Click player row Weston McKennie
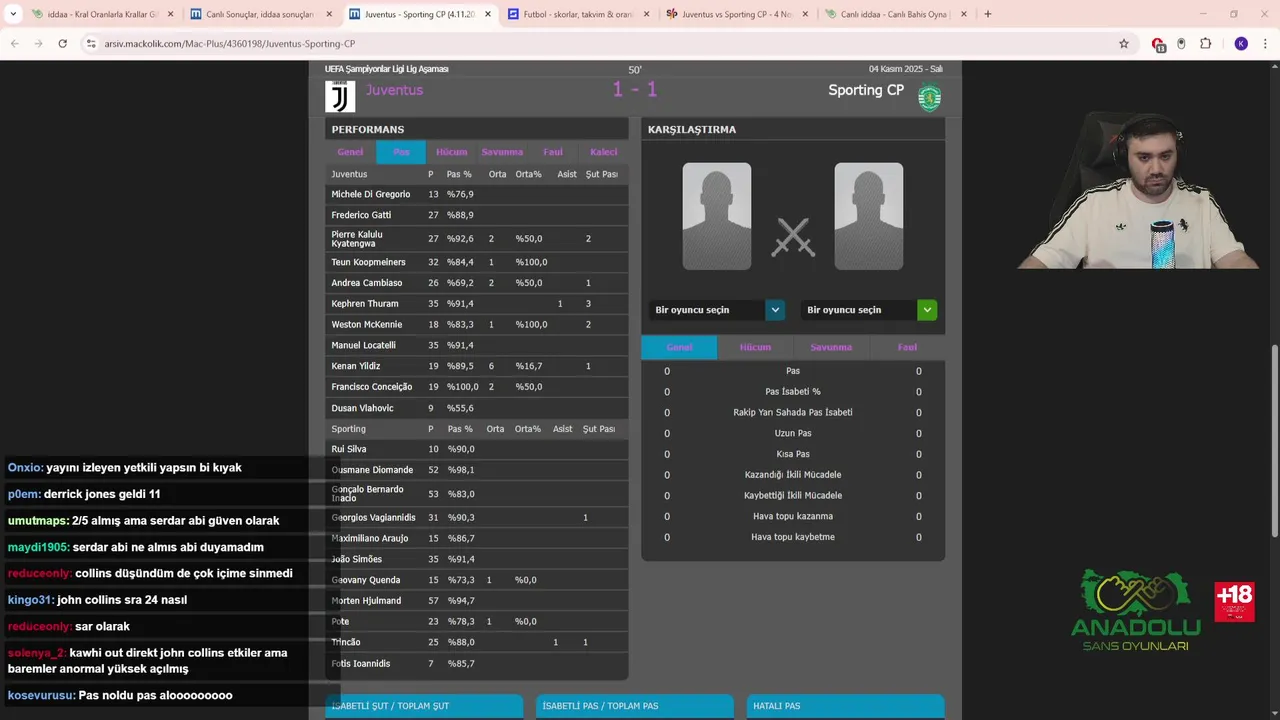The width and height of the screenshot is (1280, 720). [x=477, y=325]
